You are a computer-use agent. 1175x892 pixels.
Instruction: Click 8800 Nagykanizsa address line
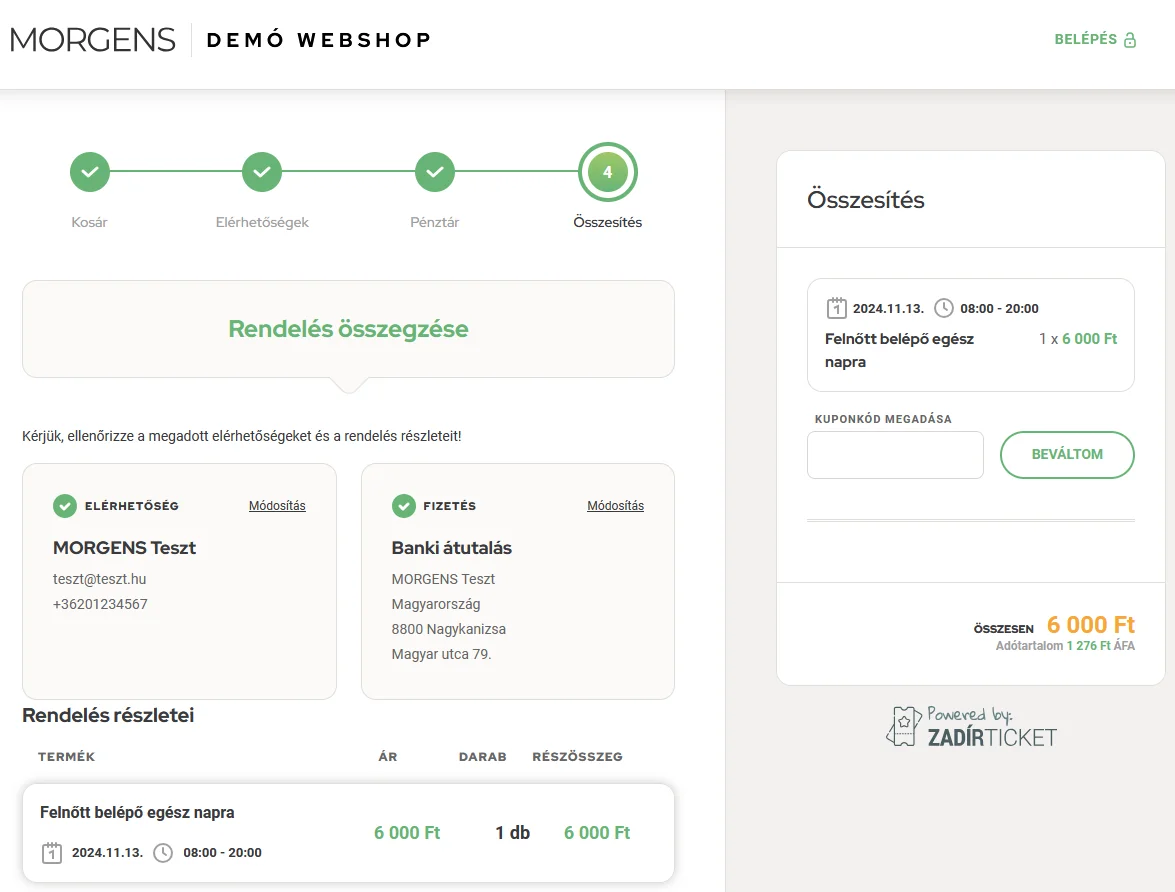pos(449,629)
